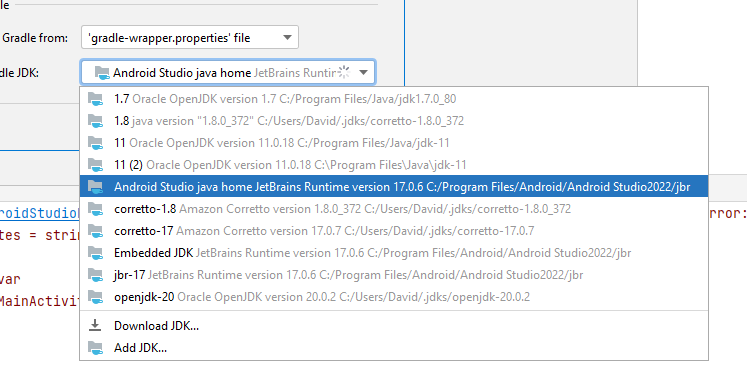The image size is (747, 383).
Task: Click folder icon beside Add JDK
Action: [x=96, y=348]
